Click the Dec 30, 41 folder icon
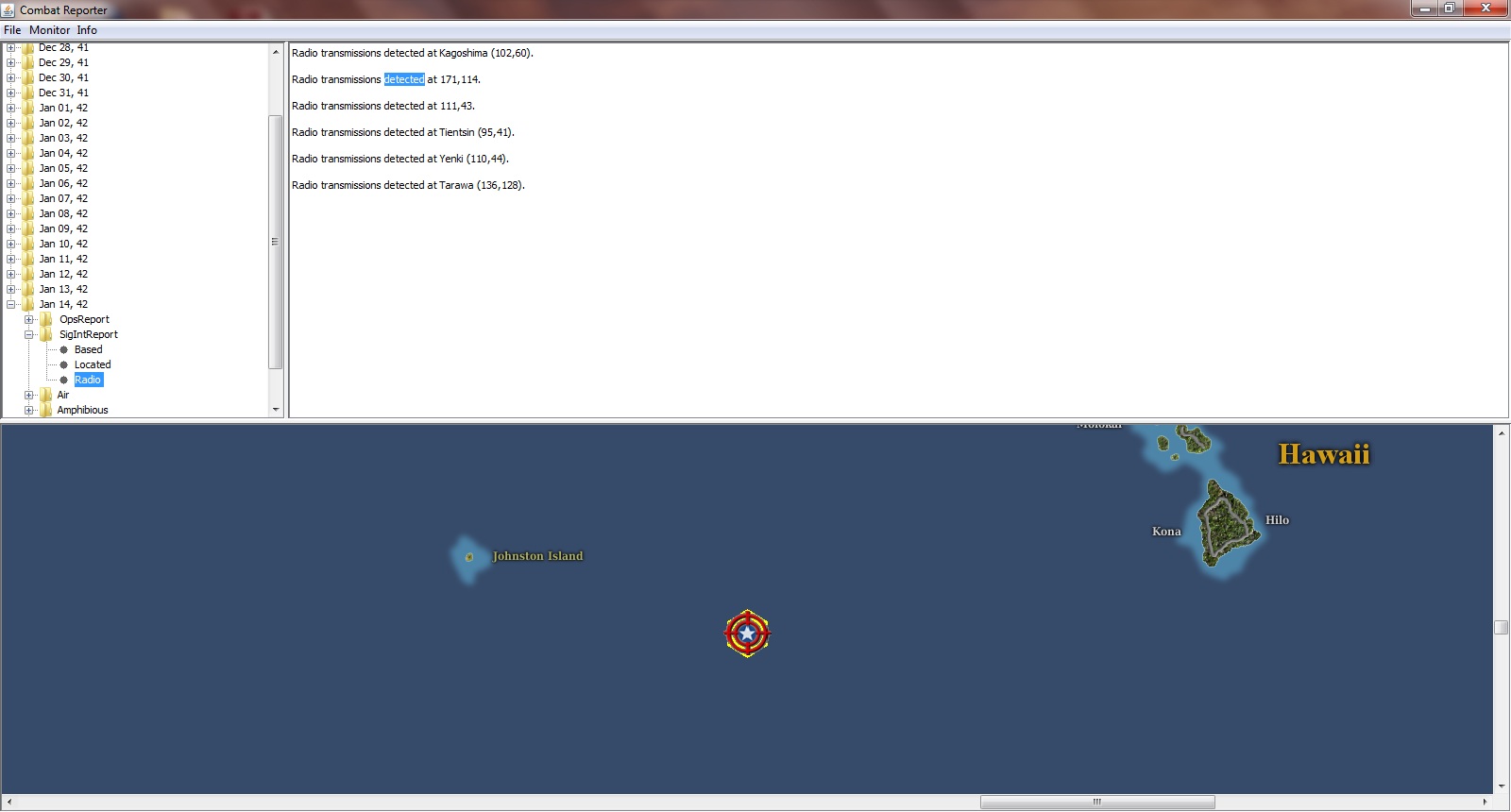Image resolution: width=1511 pixels, height=812 pixels. pos(27,77)
